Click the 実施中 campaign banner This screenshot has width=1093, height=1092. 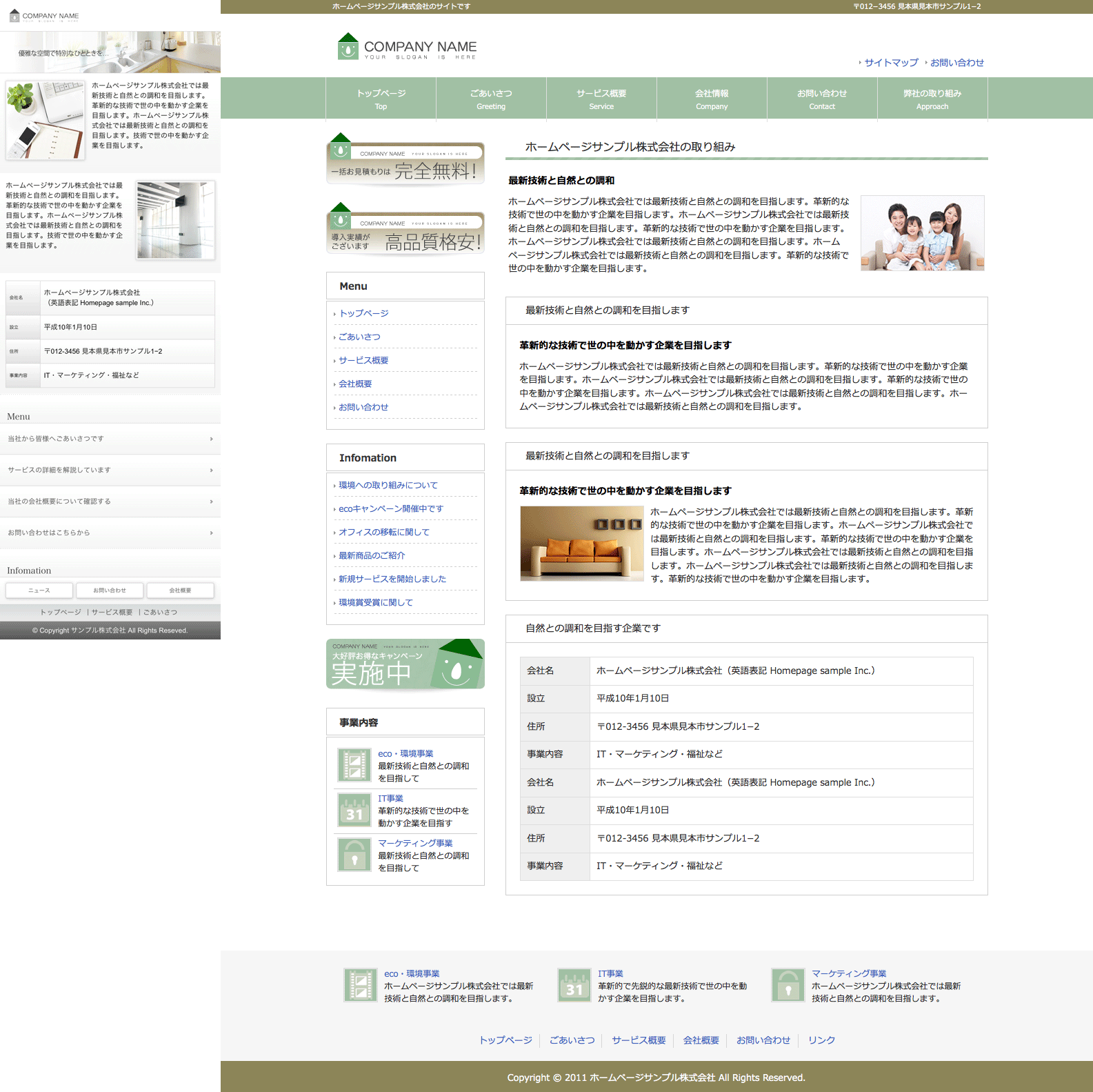click(x=405, y=664)
